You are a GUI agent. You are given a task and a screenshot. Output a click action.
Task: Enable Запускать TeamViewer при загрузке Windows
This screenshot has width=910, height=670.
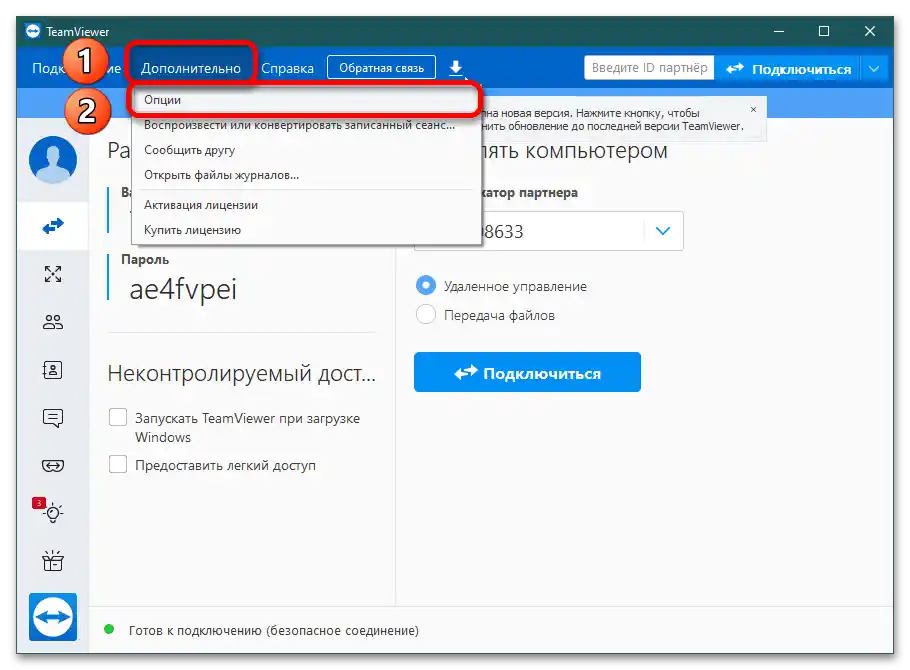(x=118, y=417)
